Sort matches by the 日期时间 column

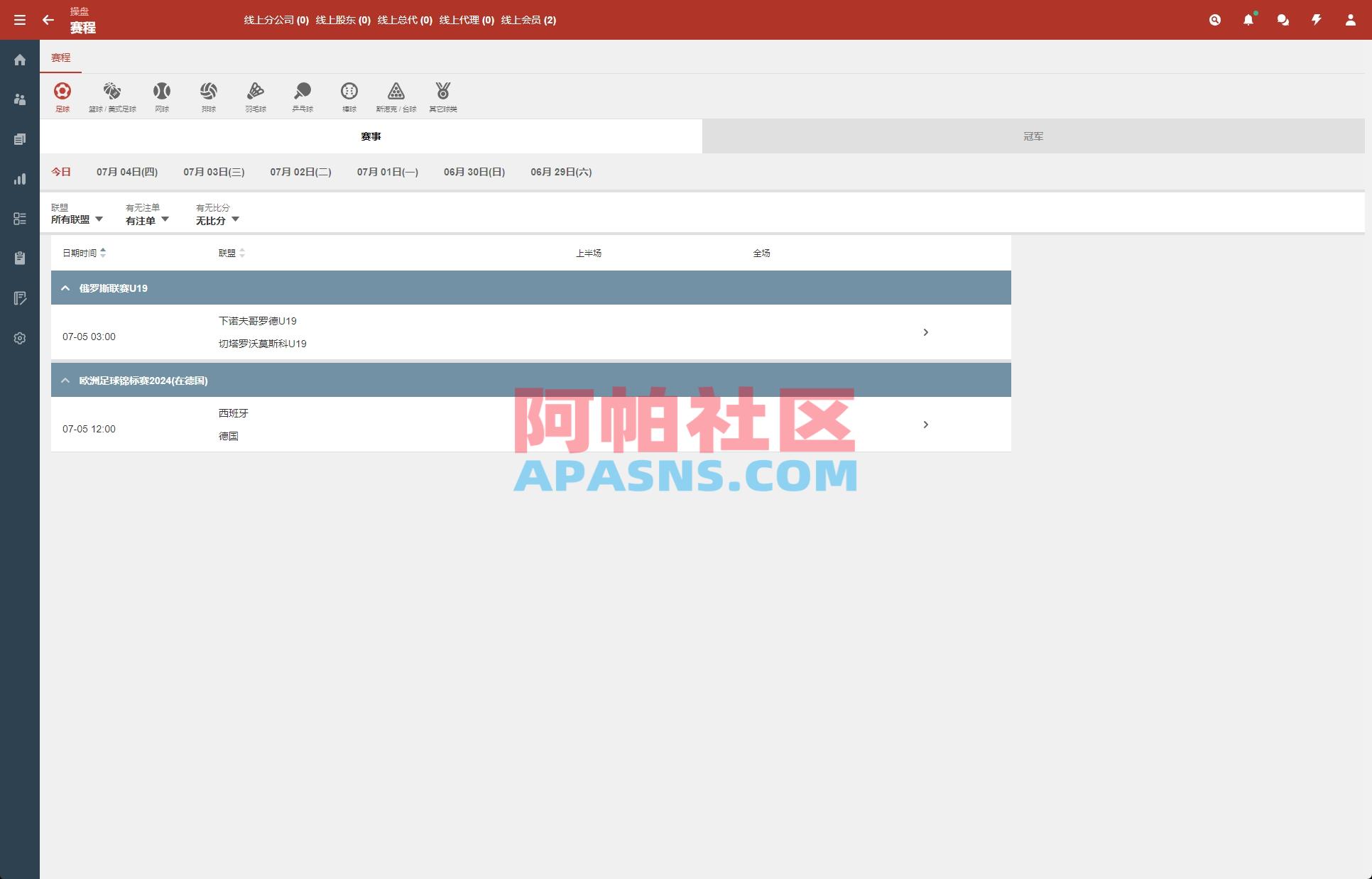click(x=84, y=253)
